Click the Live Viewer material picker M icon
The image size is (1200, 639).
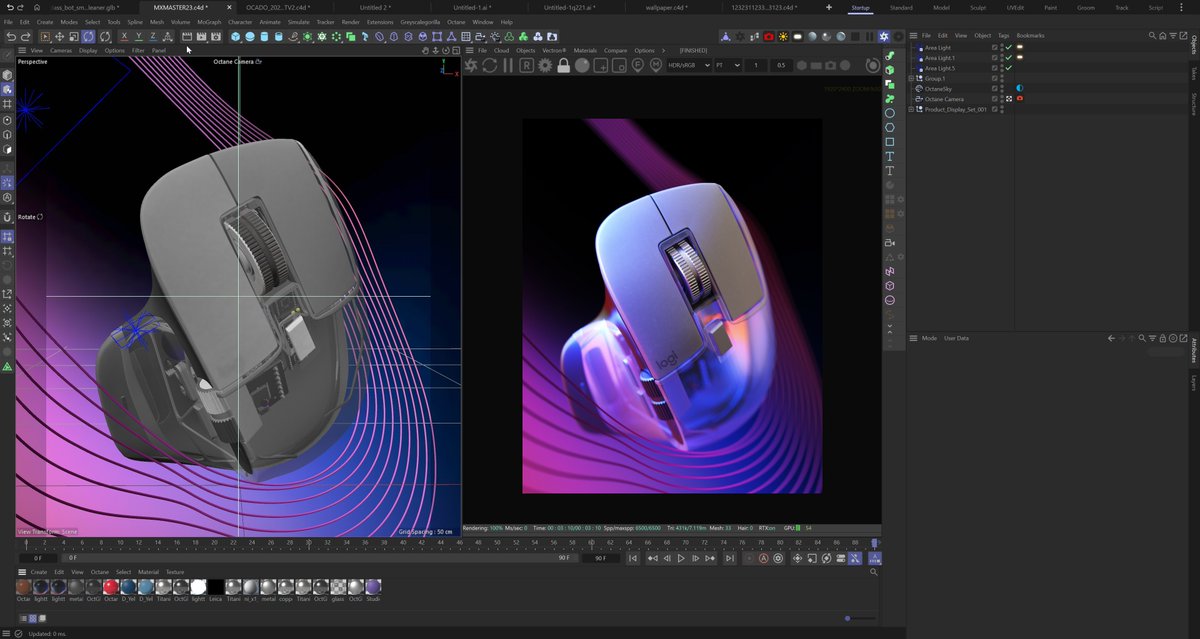tap(656, 65)
